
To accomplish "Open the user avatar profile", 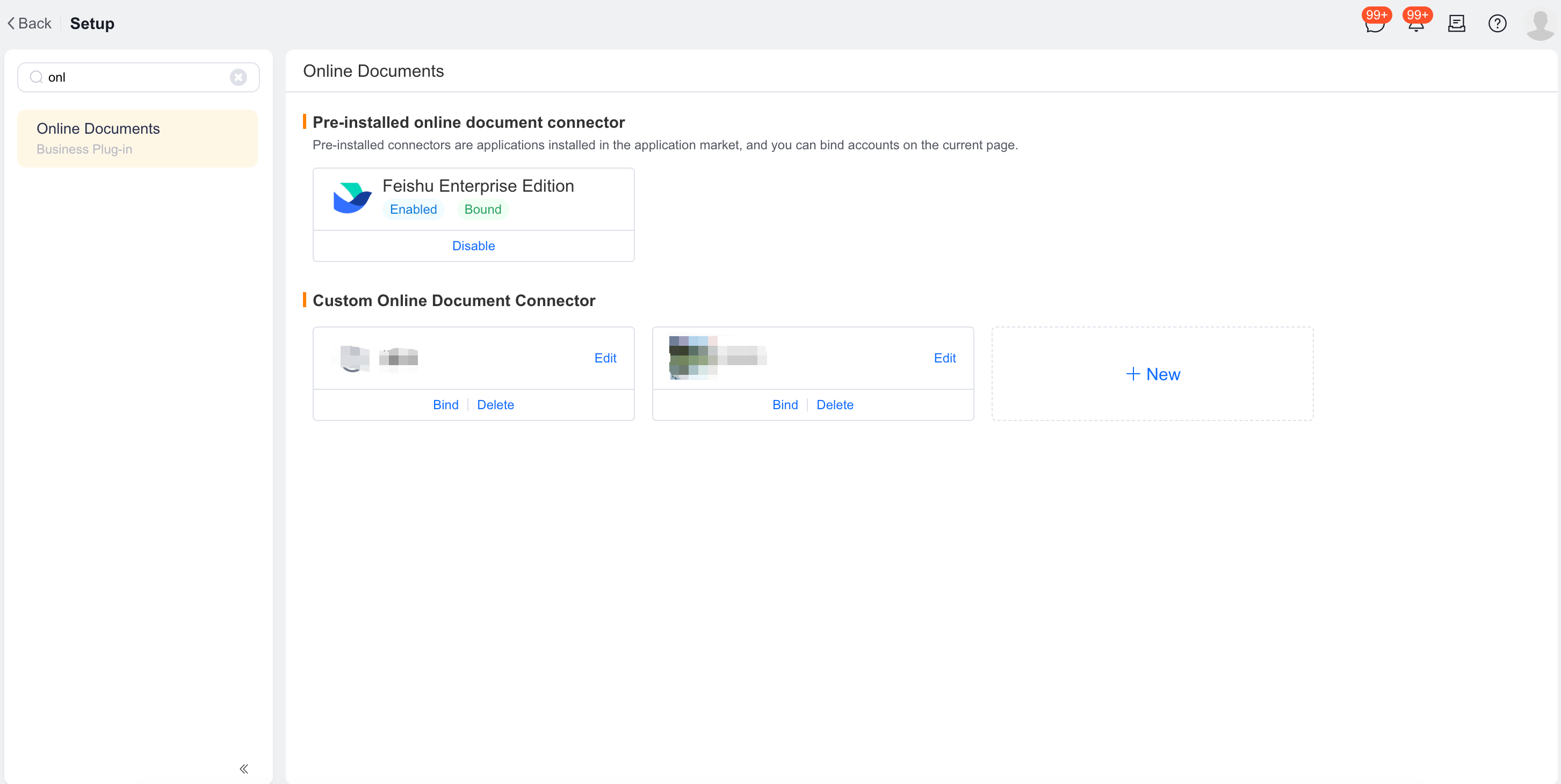I will 1540,24.
